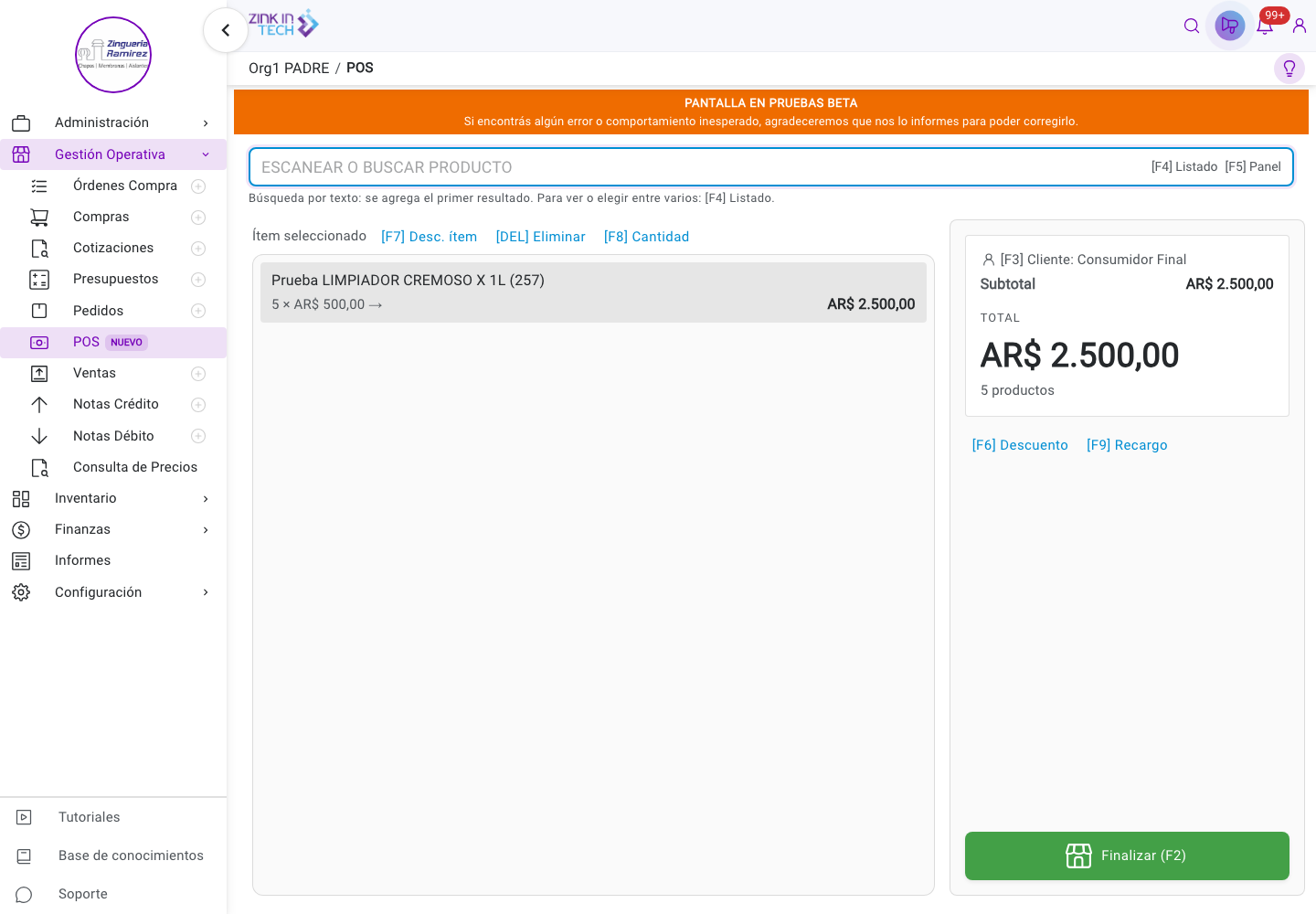Click the Administración briefcase icon

click(x=21, y=122)
